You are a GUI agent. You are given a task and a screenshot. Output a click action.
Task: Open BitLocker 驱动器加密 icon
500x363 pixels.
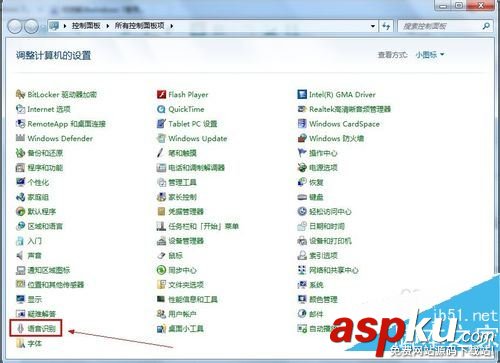pos(20,95)
